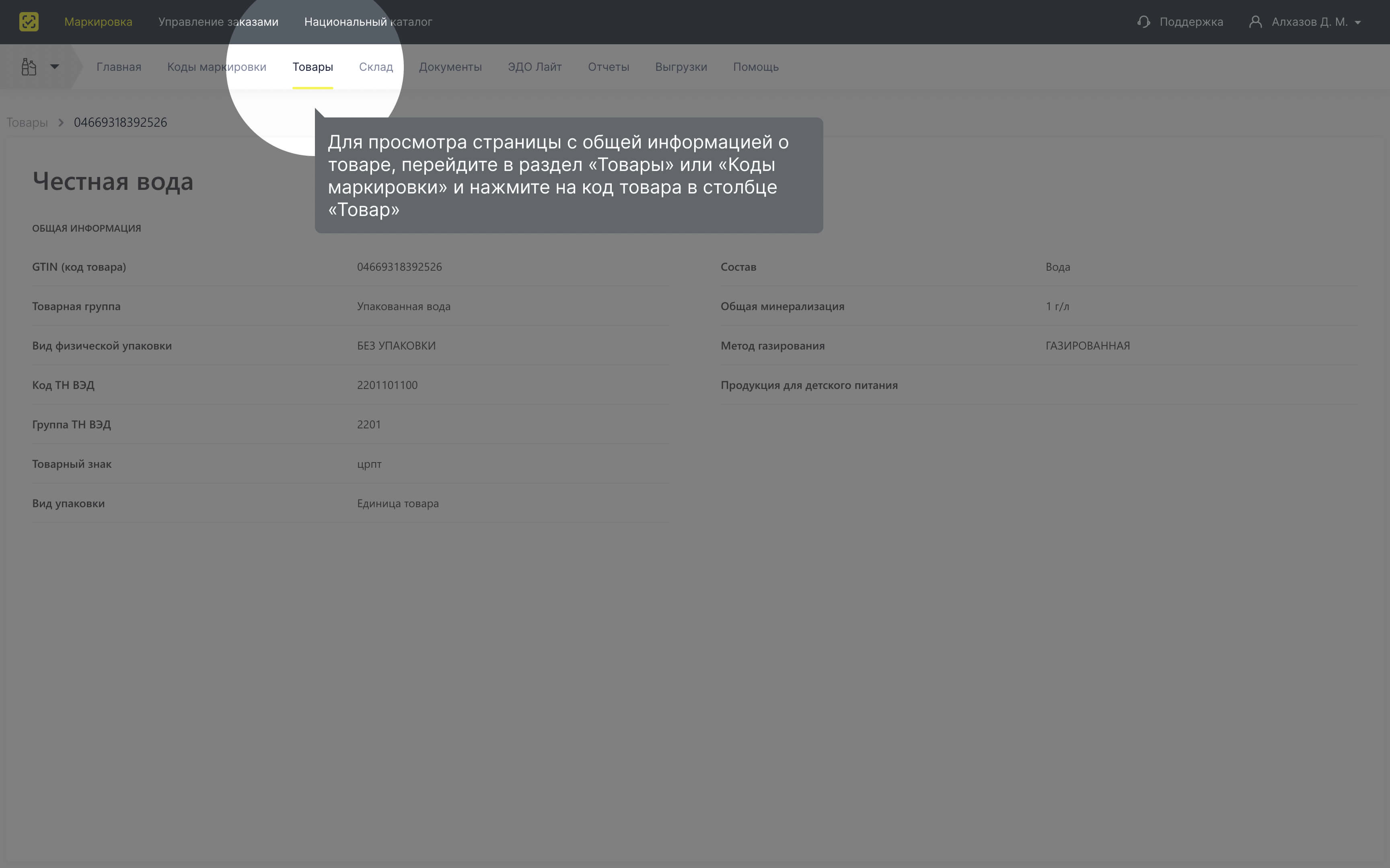Open the Поддержка link
1390x868 pixels.
point(1191,22)
